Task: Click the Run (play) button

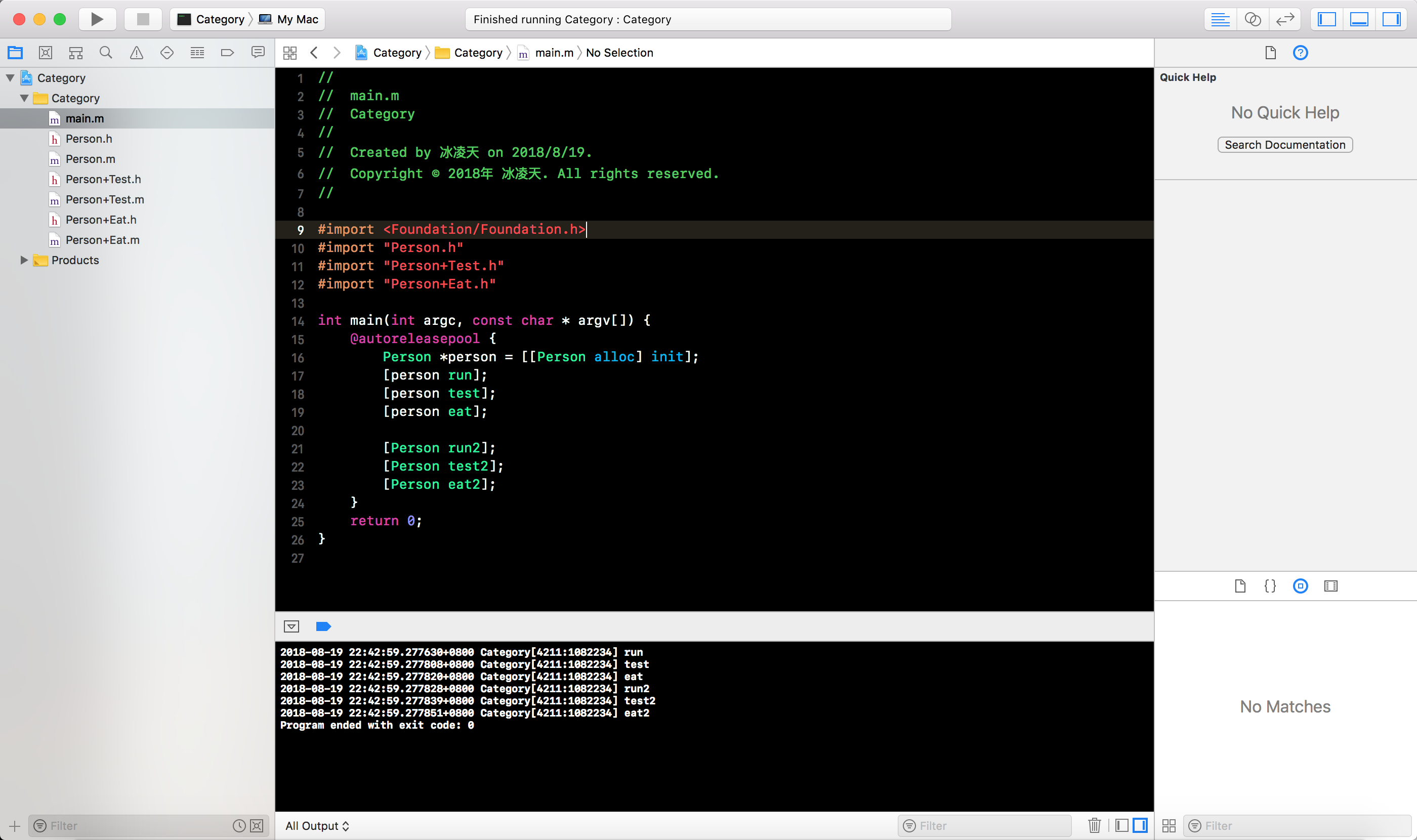Action: tap(97, 19)
